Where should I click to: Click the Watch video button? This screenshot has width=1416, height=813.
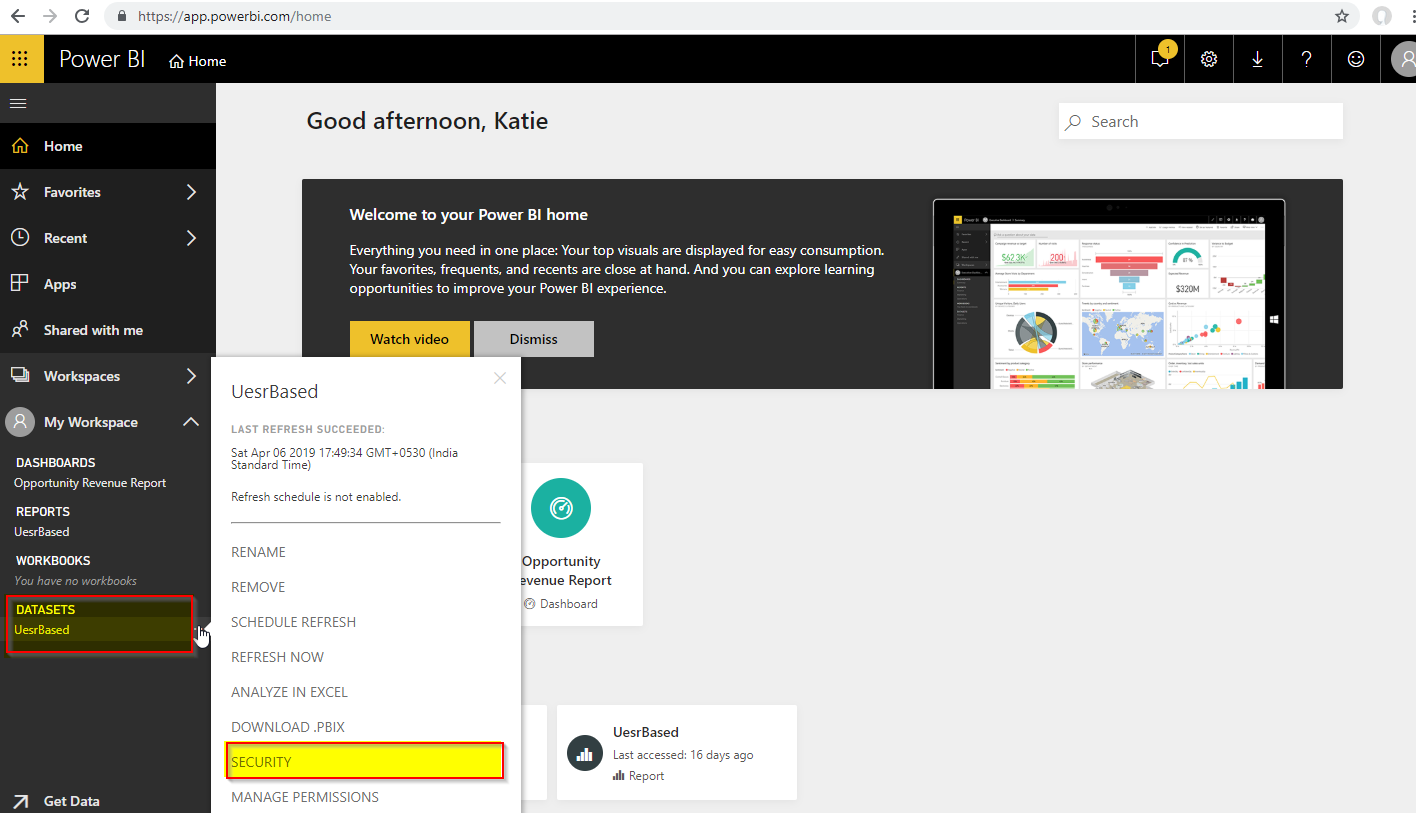click(409, 339)
